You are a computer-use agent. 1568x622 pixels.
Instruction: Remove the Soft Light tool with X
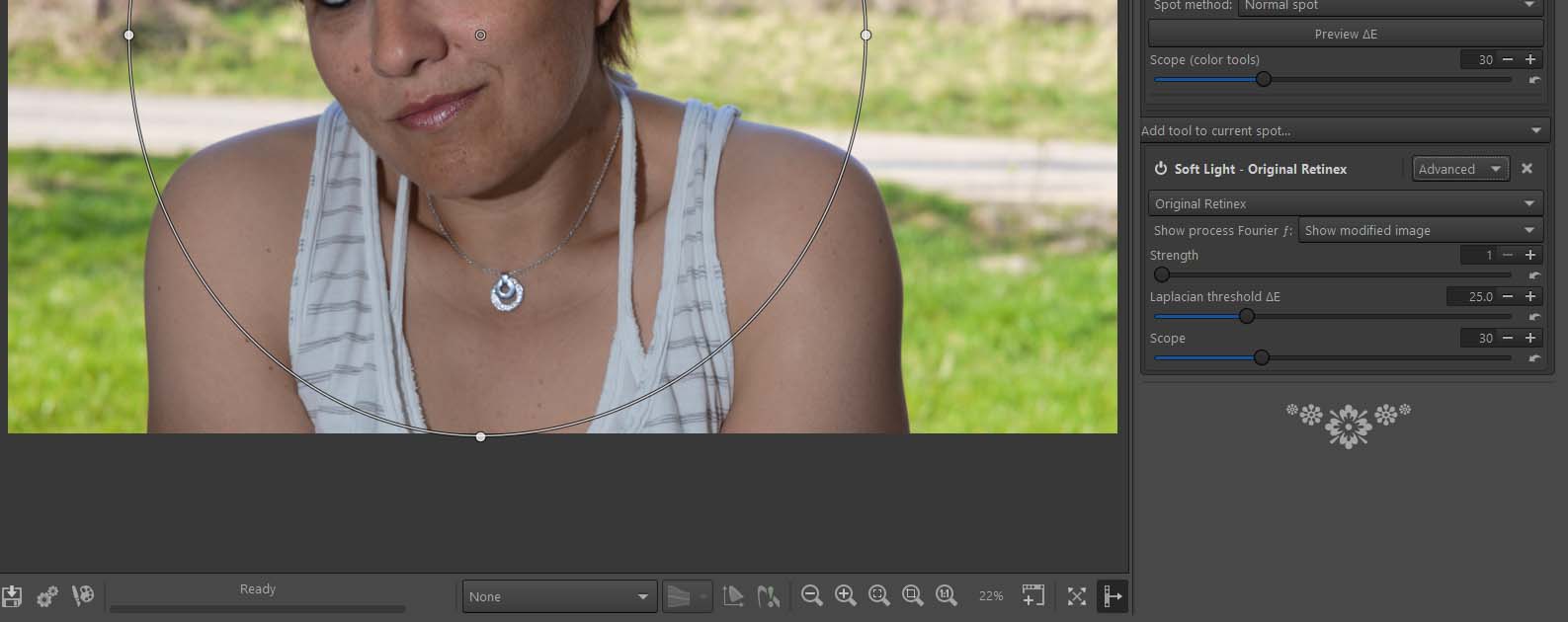click(1527, 169)
